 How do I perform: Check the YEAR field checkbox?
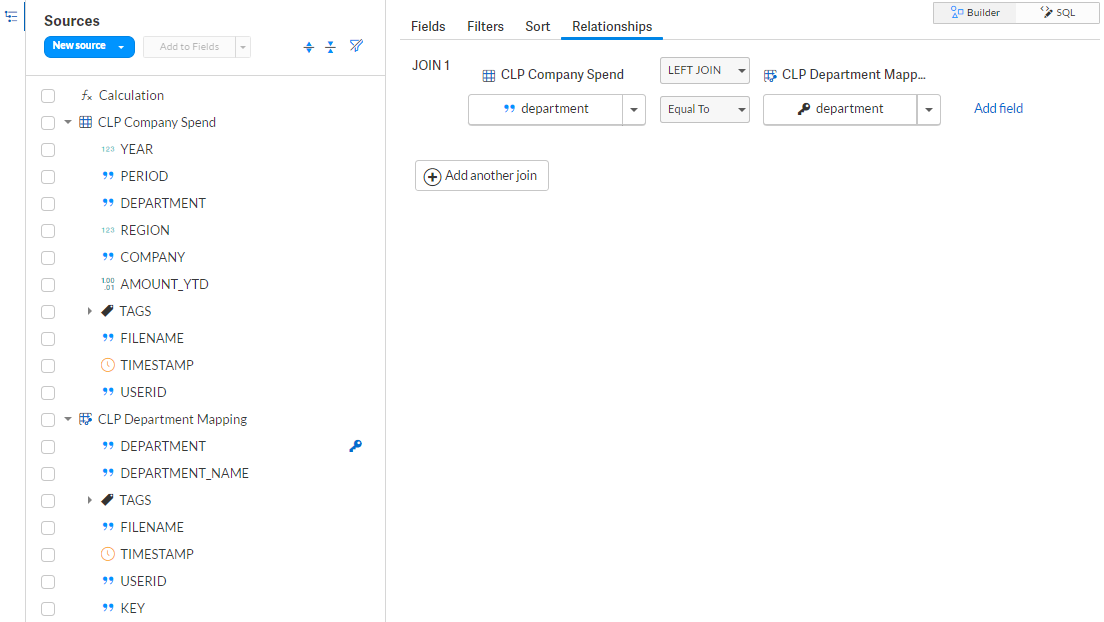48,150
